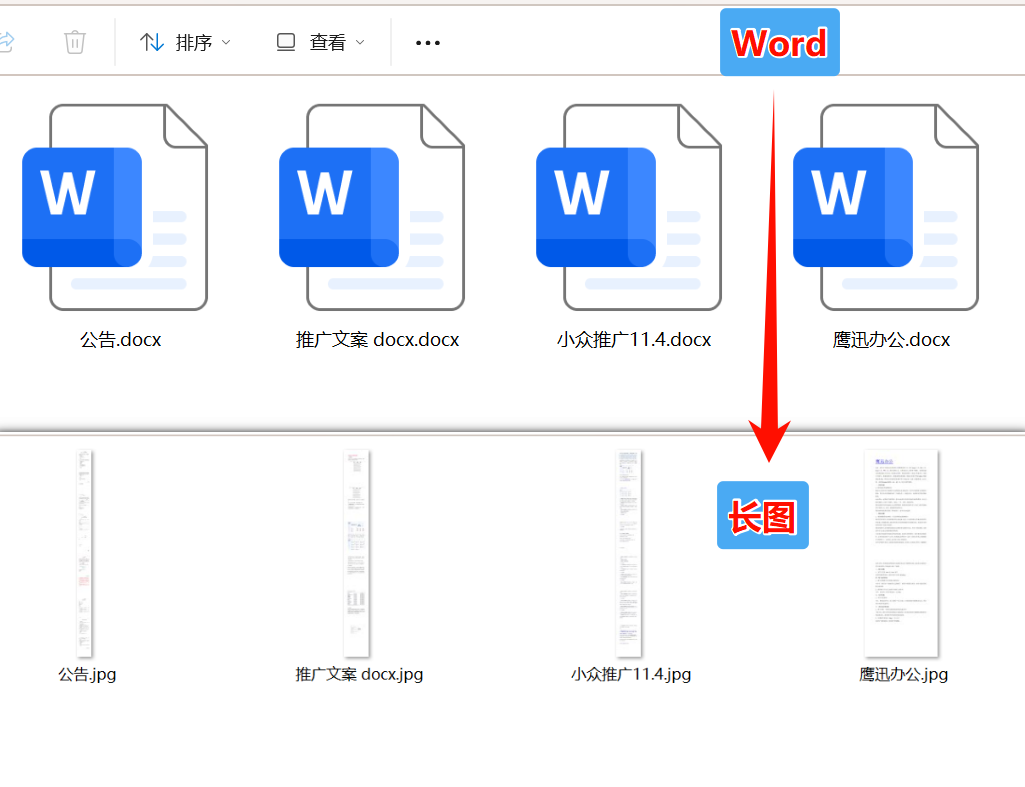Expand the 查看 view dropdown chevron
The width and height of the screenshot is (1025, 787).
pyautogui.click(x=360, y=42)
